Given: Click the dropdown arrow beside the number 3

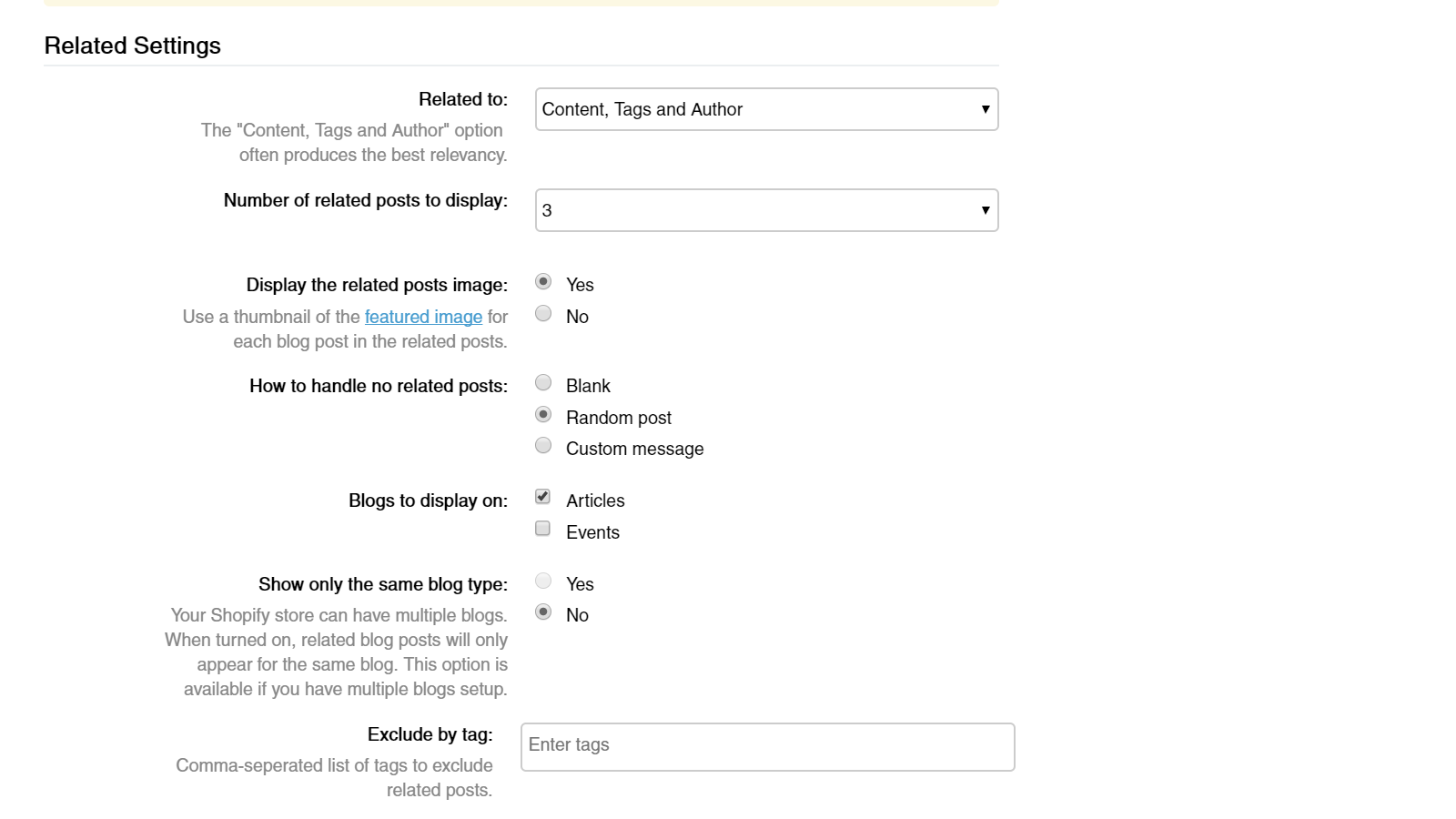Looking at the screenshot, I should click(986, 209).
